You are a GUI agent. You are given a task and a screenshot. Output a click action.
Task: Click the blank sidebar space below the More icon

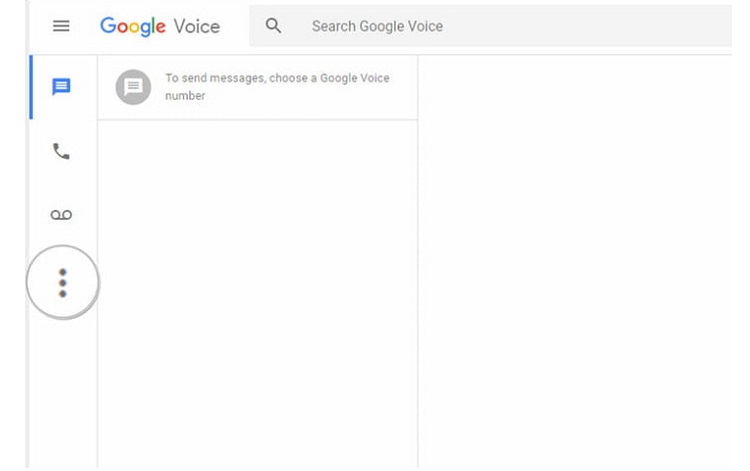click(63, 393)
